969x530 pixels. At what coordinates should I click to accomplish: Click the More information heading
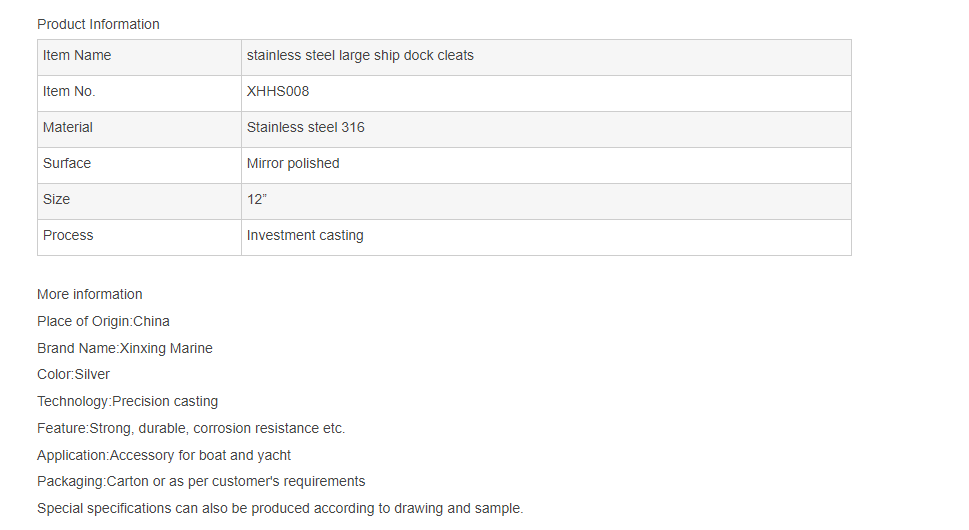click(90, 295)
